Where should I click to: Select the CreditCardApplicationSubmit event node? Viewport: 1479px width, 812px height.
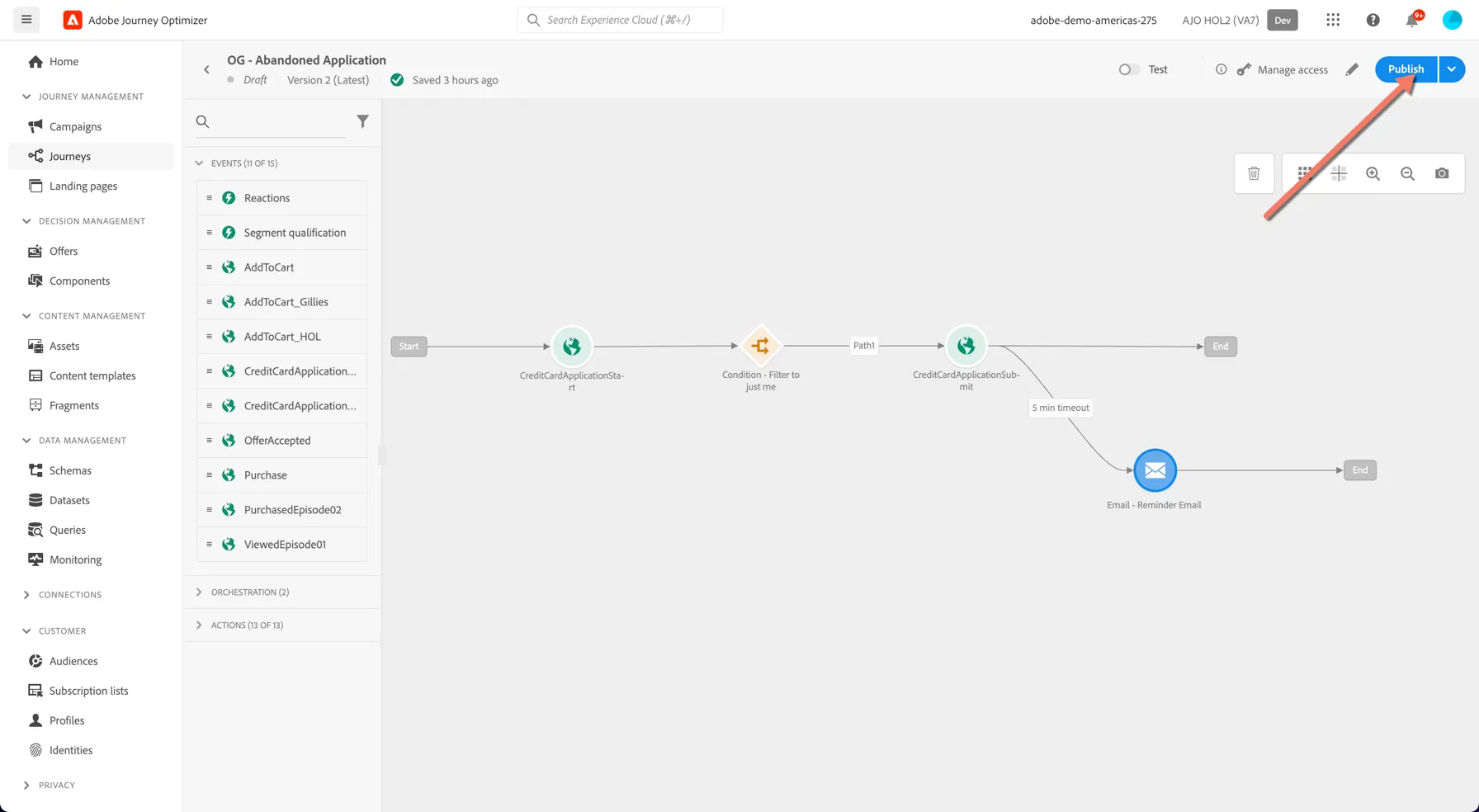pos(966,346)
